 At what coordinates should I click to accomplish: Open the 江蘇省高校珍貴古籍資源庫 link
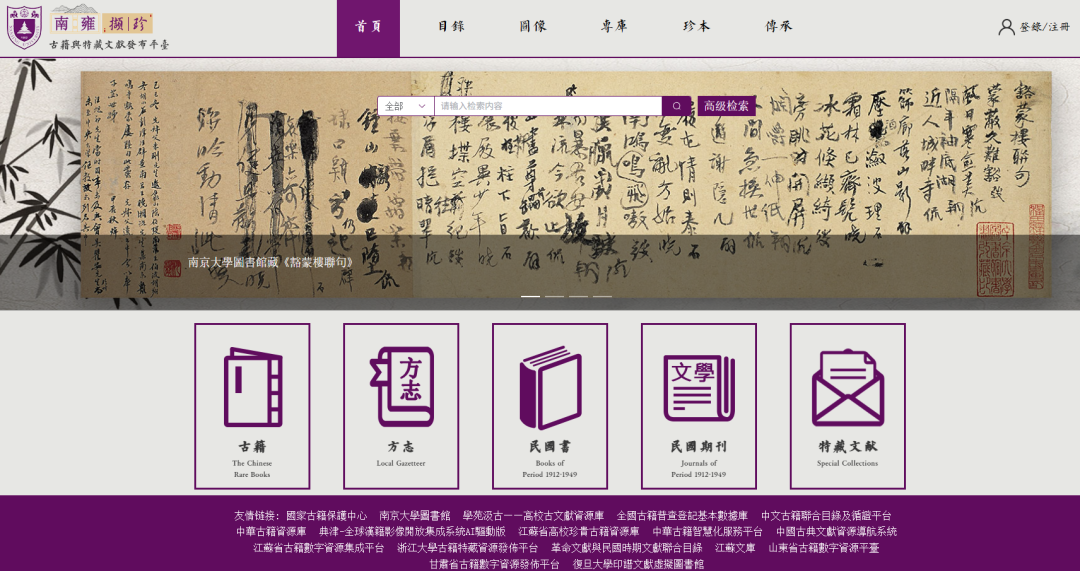579,532
